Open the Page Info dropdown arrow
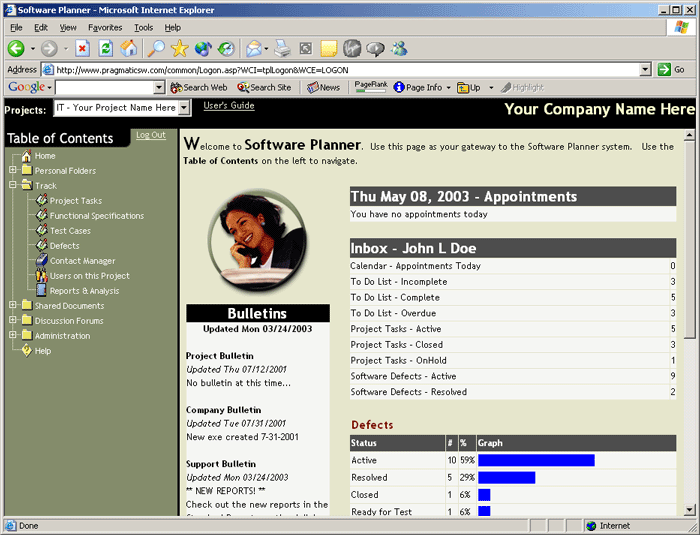 click(x=448, y=88)
